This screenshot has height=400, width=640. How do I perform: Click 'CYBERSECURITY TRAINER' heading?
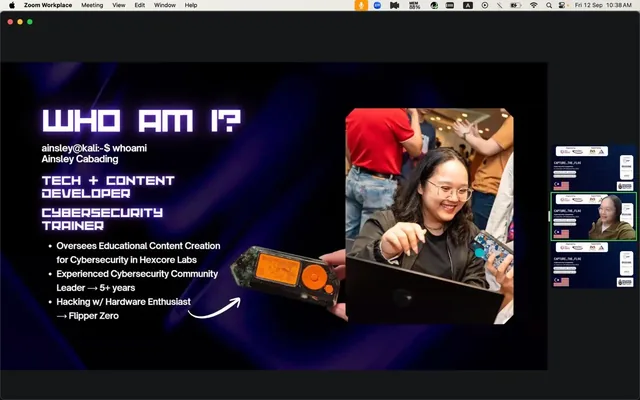click(x=102, y=219)
